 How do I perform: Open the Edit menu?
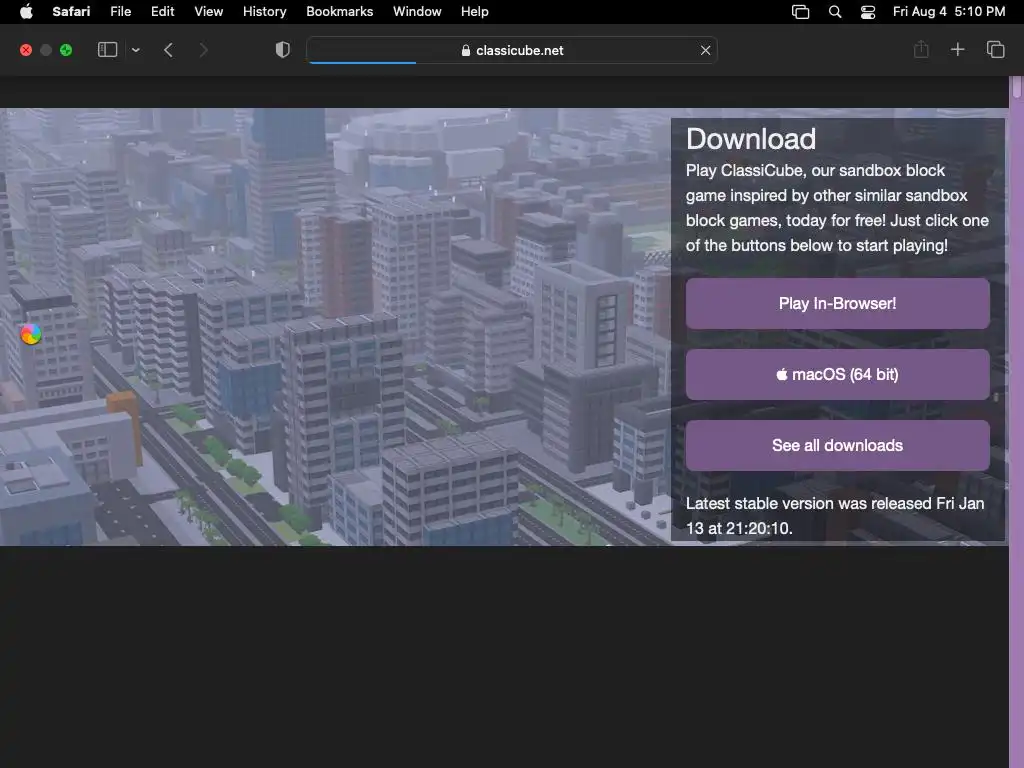click(163, 12)
